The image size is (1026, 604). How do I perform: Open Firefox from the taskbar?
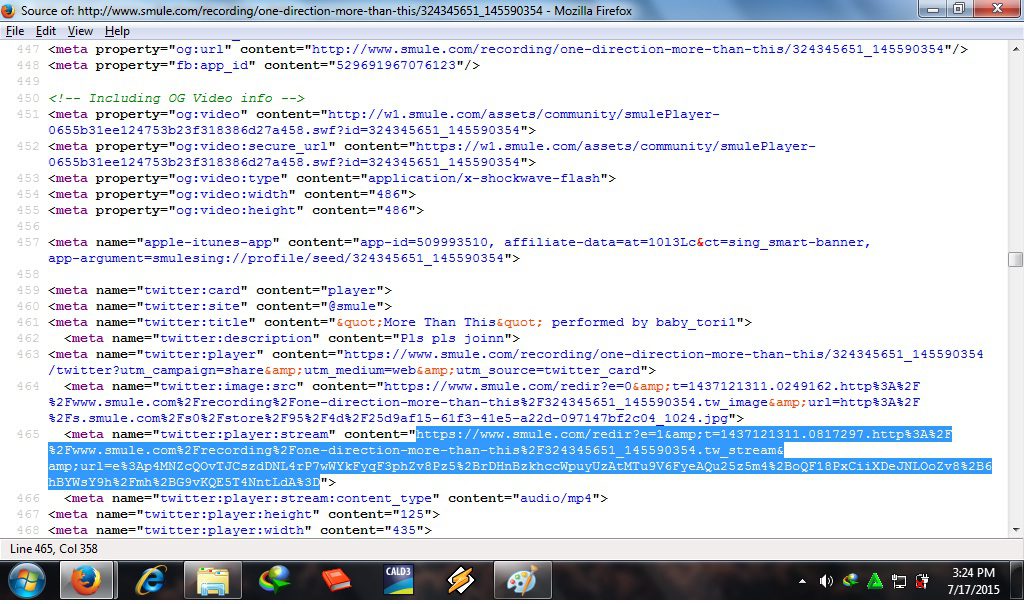coord(86,581)
